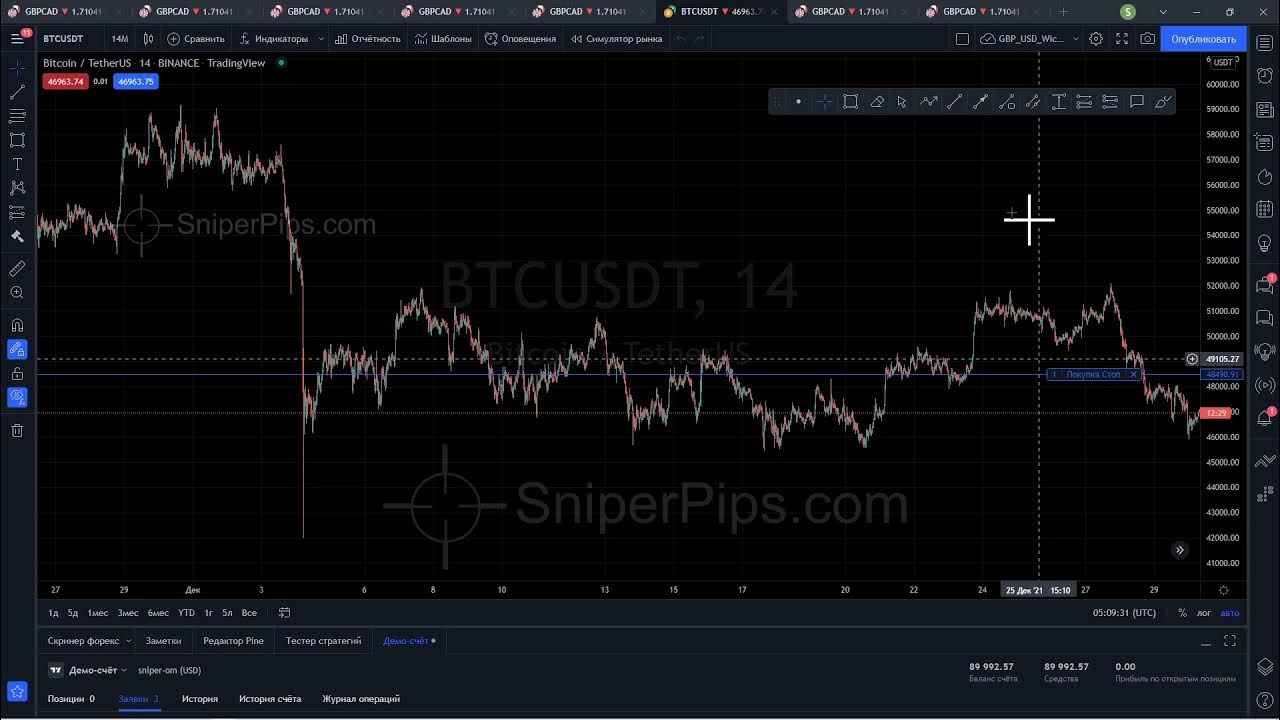The height and width of the screenshot is (720, 1280).
Task: Select the callout comment tool in favorites toolbar
Action: point(1136,101)
